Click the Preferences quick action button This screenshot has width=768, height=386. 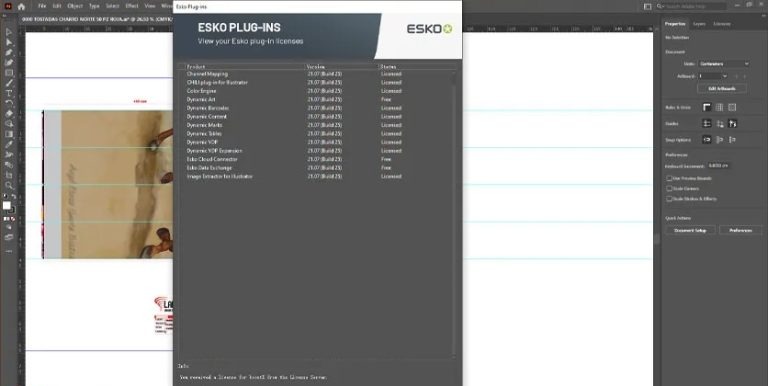[740, 230]
